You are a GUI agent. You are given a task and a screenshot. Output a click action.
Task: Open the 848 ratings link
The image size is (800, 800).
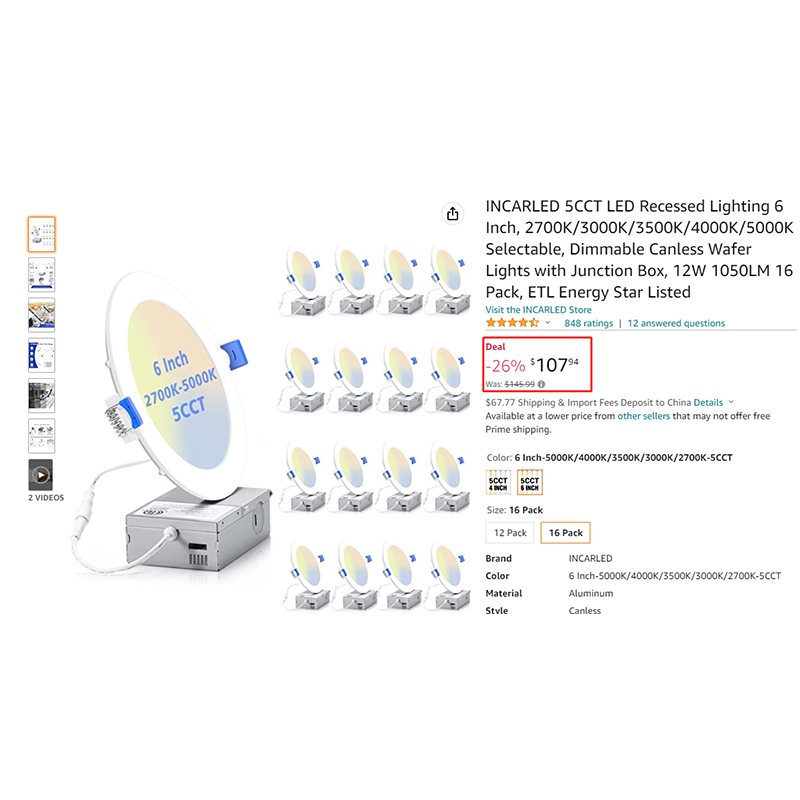588,323
